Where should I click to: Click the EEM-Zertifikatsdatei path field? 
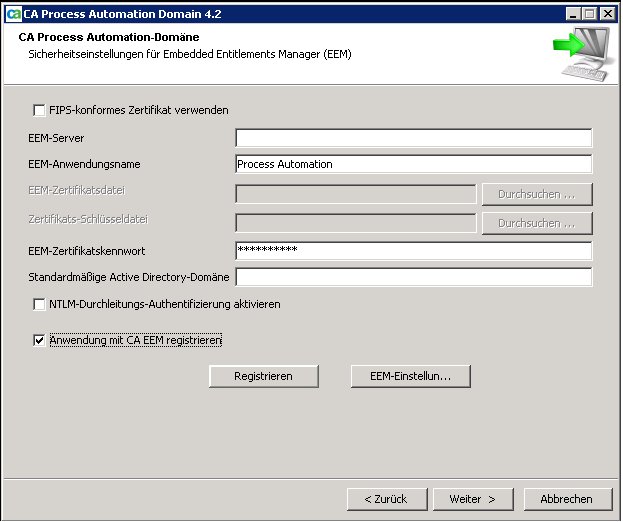tap(356, 194)
